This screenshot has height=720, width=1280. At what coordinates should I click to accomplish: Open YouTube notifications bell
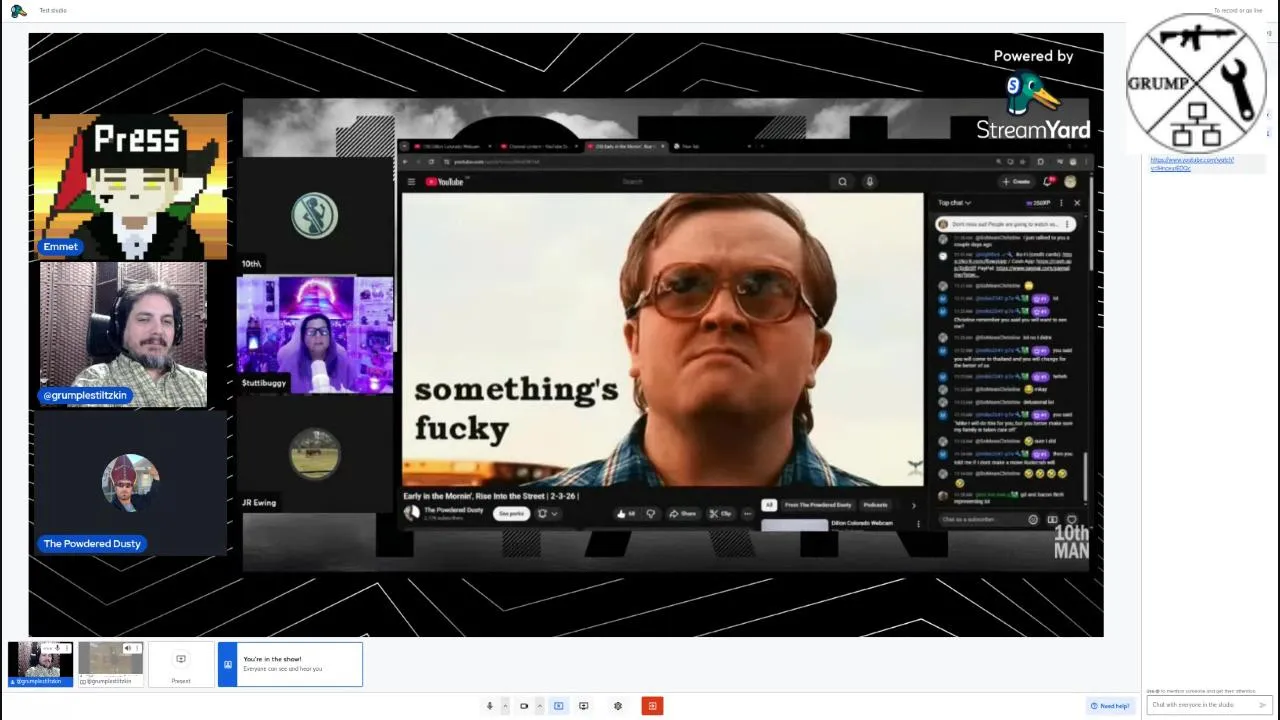pyautogui.click(x=1048, y=182)
